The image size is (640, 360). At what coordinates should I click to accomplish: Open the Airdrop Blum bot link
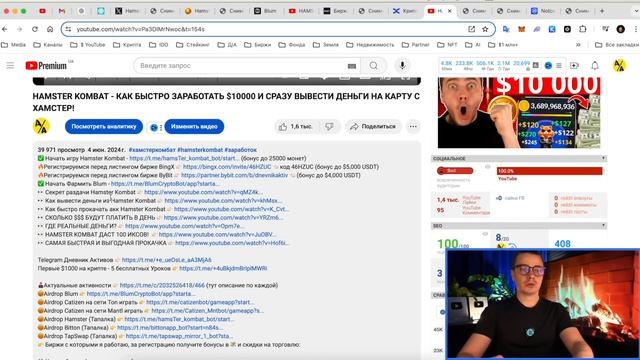(x=141, y=293)
